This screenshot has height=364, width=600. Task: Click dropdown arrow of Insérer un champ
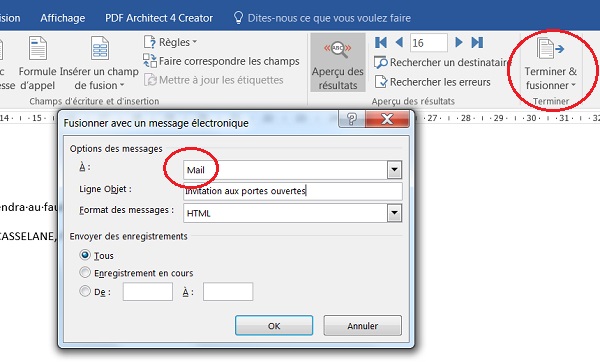122,85
